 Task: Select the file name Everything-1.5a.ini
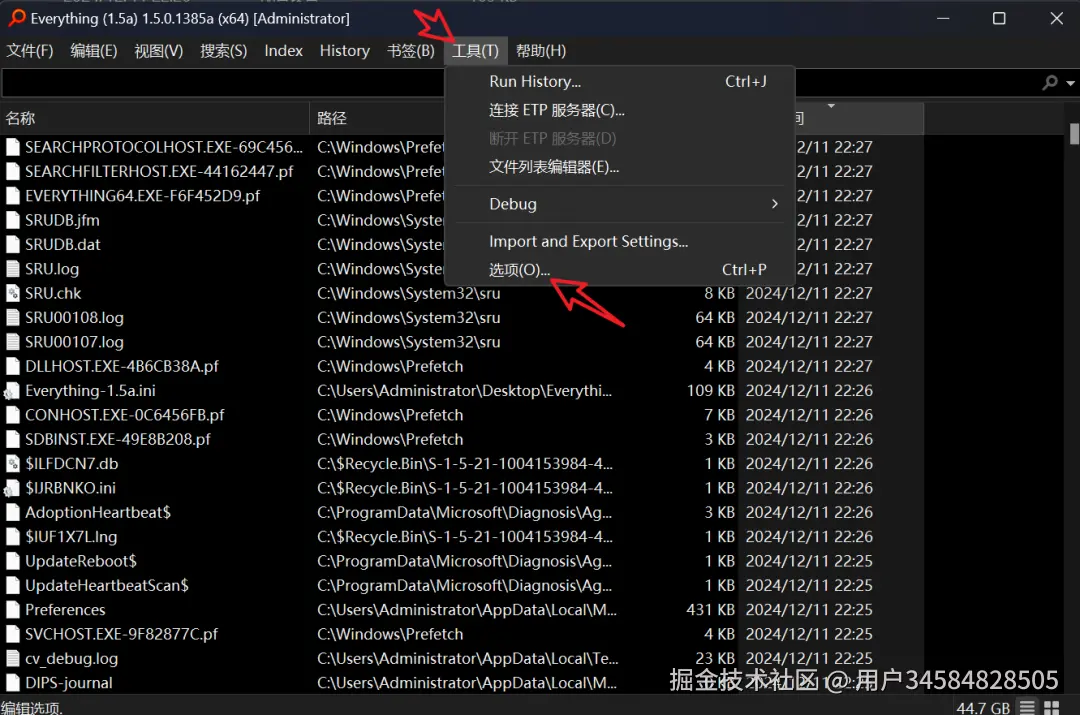pyautogui.click(x=90, y=391)
